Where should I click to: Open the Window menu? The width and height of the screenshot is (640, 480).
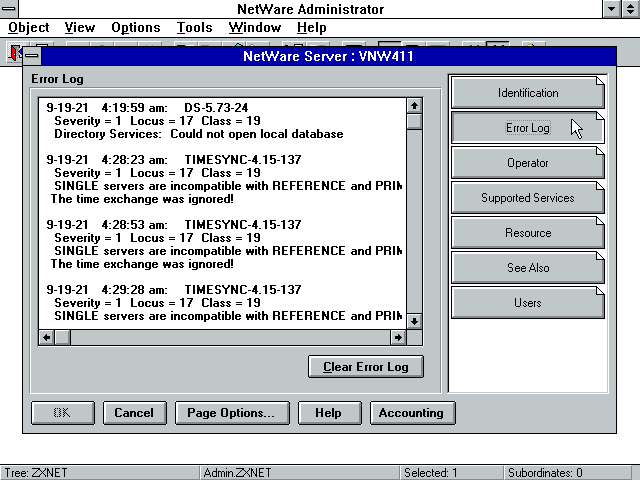(x=255, y=28)
